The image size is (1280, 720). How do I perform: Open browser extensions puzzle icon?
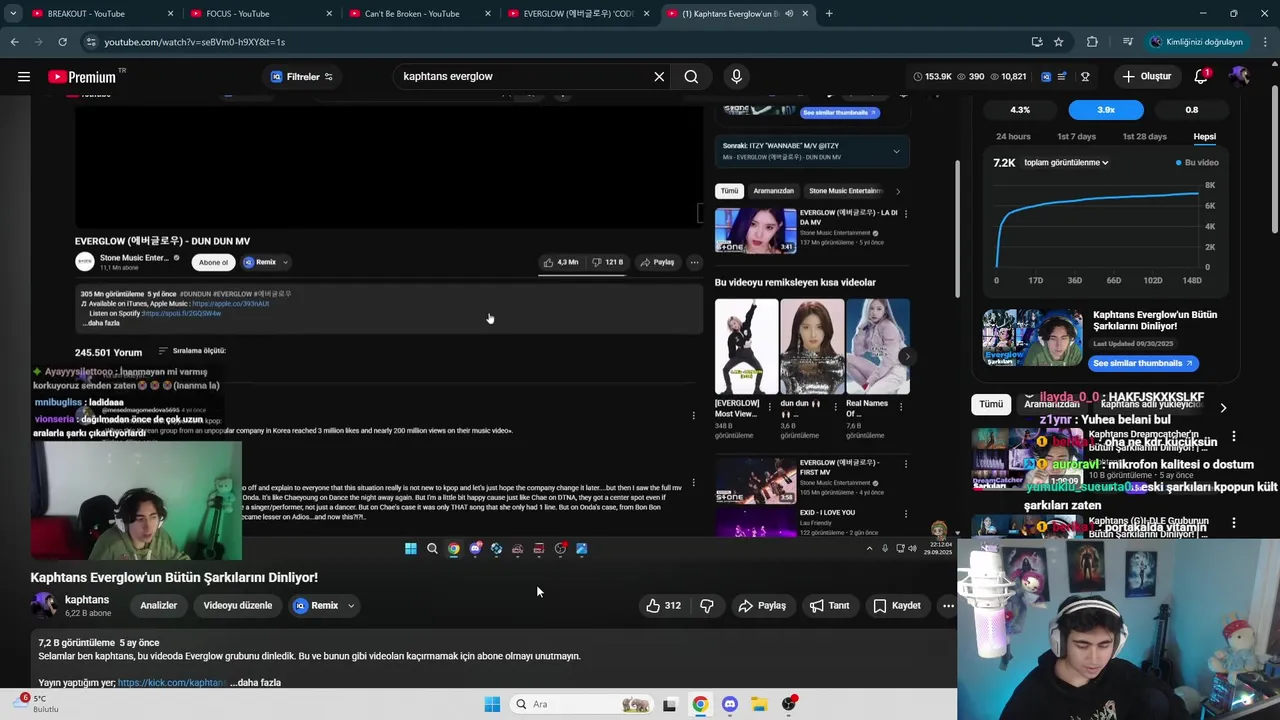coord(1092,42)
